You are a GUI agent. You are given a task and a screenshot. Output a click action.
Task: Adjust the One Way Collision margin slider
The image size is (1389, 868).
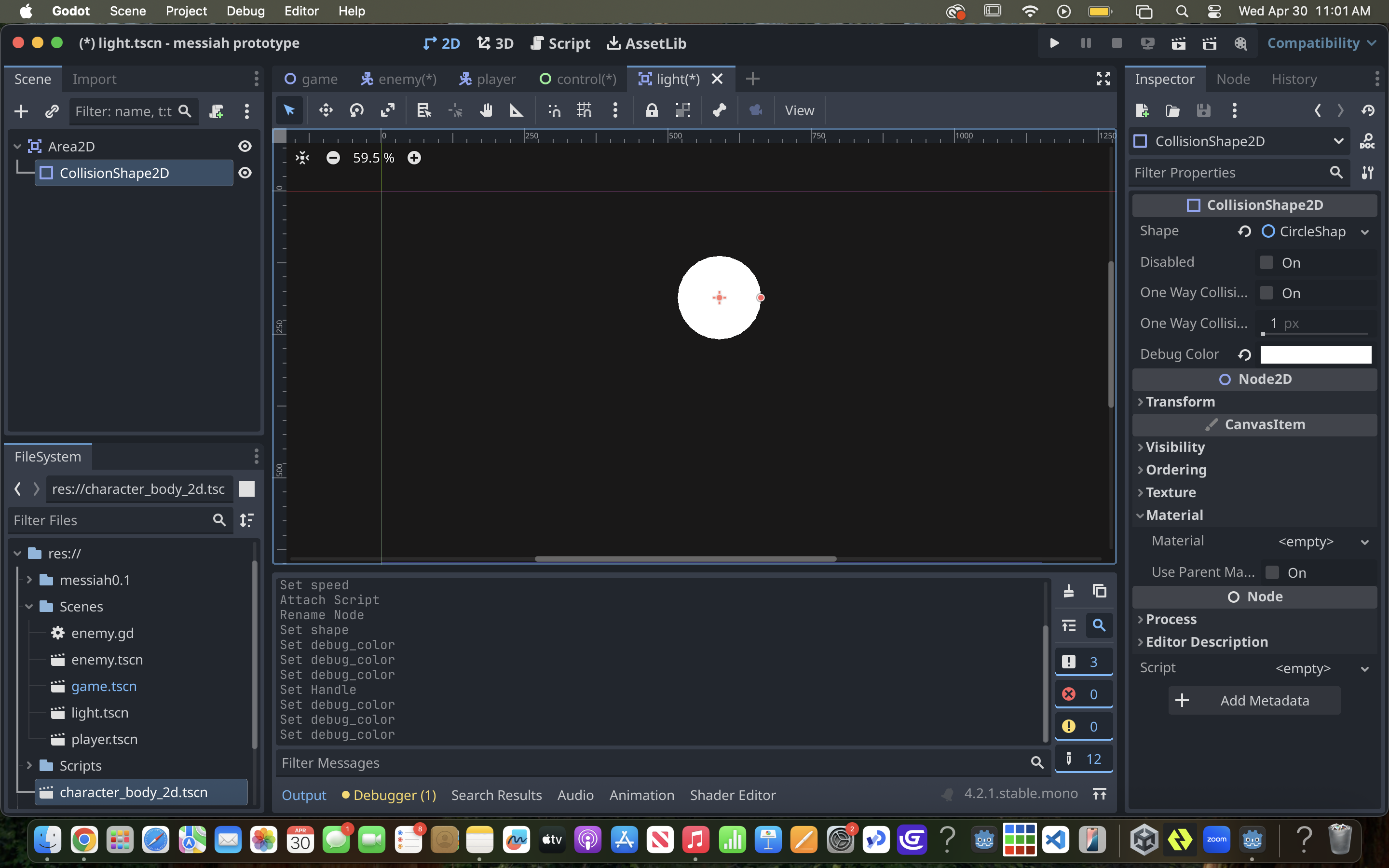coord(1314,334)
